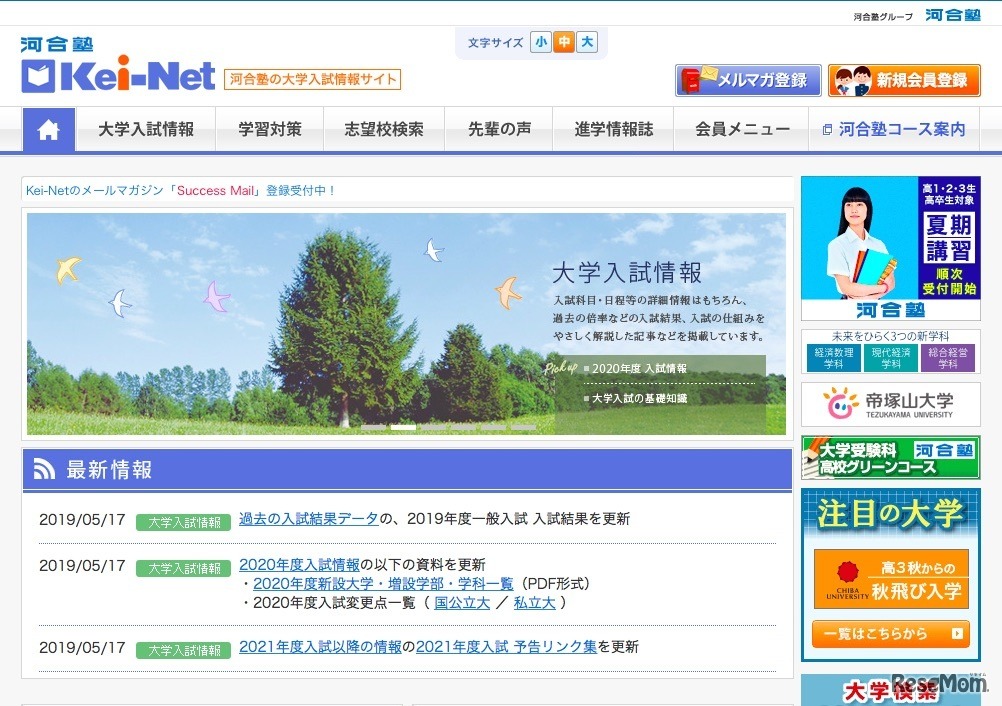Click the home icon in the navigation bar
The height and width of the screenshot is (706, 1002).
click(48, 128)
